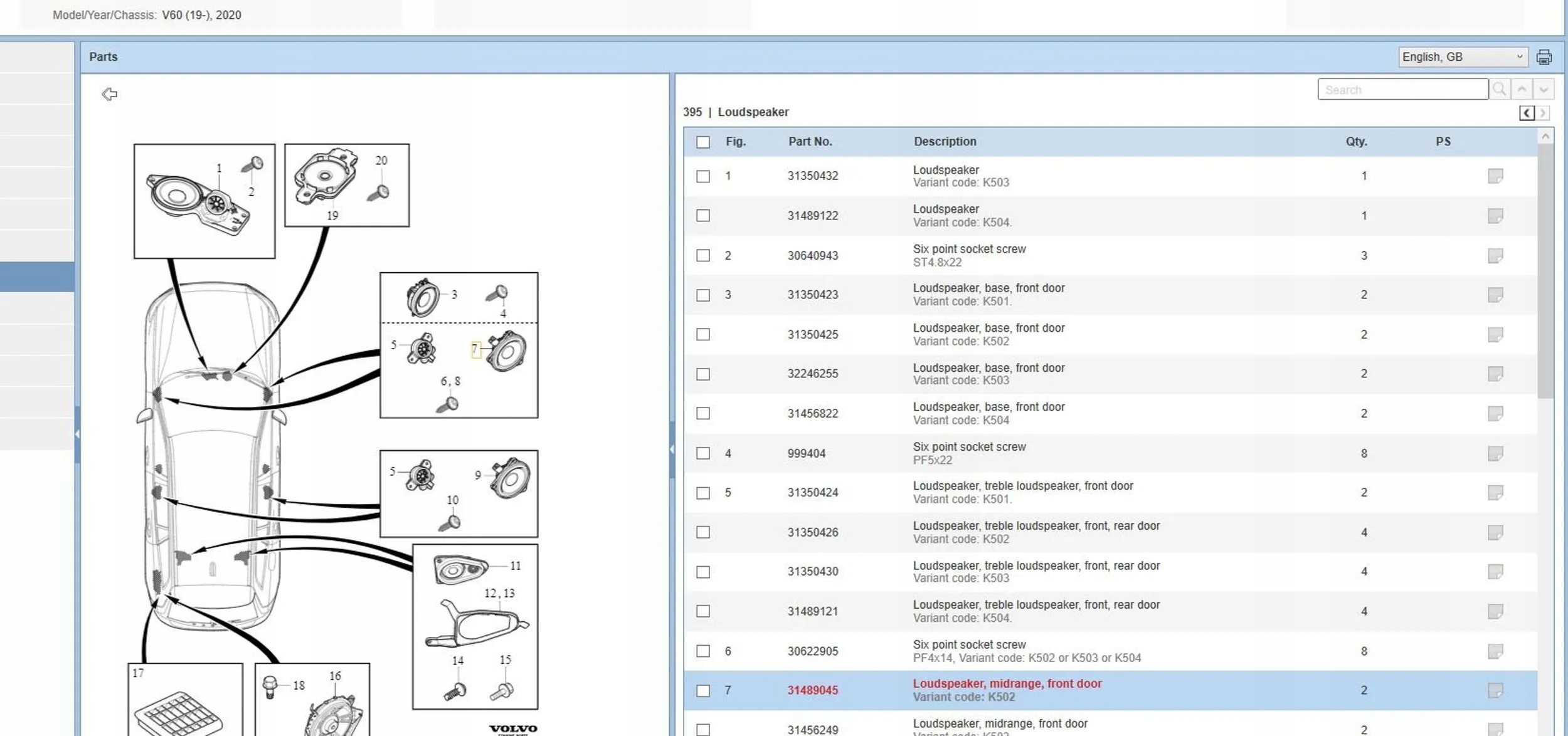Click the Part No. column header
This screenshot has height=736, width=1568.
pos(810,142)
